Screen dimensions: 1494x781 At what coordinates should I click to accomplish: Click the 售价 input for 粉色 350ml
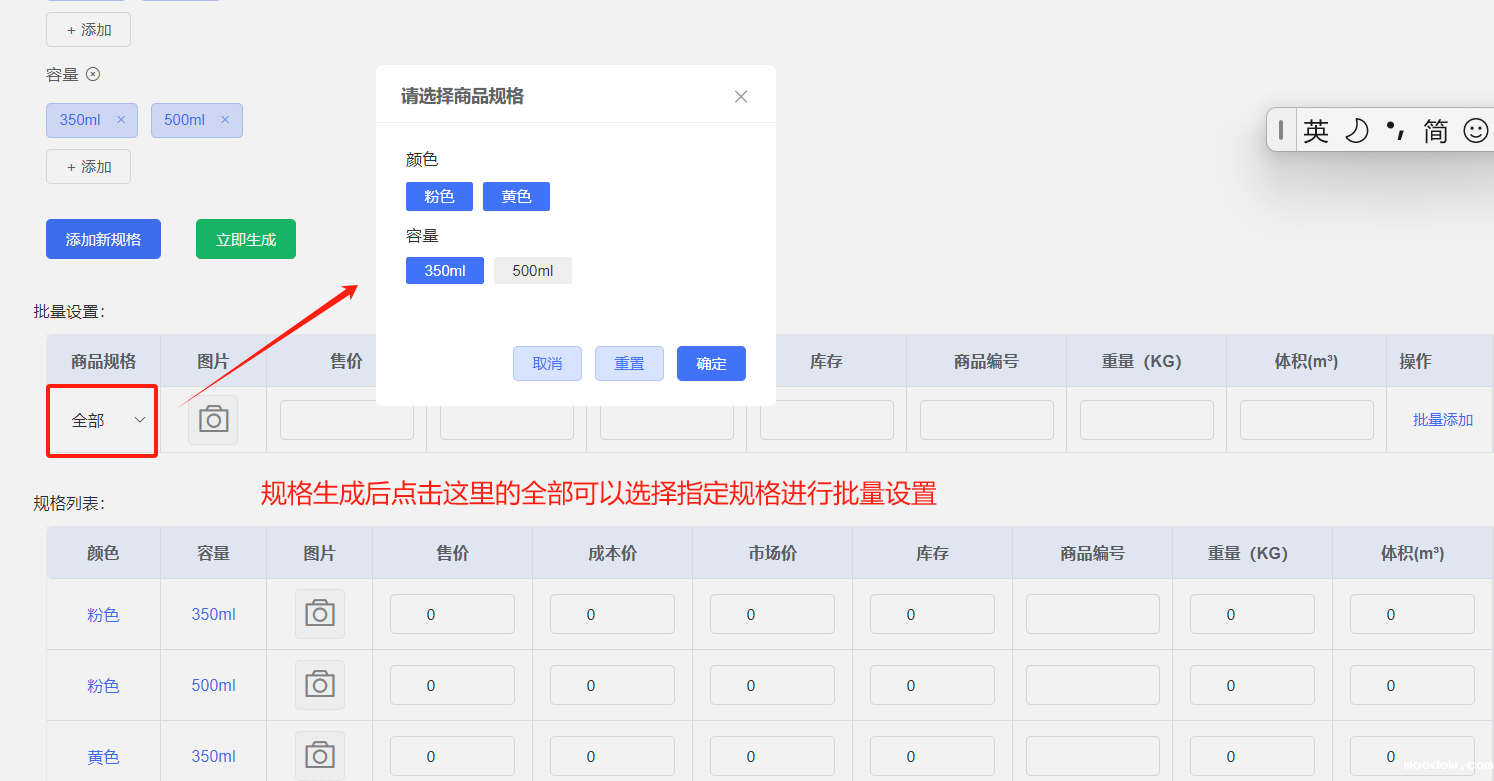point(452,615)
